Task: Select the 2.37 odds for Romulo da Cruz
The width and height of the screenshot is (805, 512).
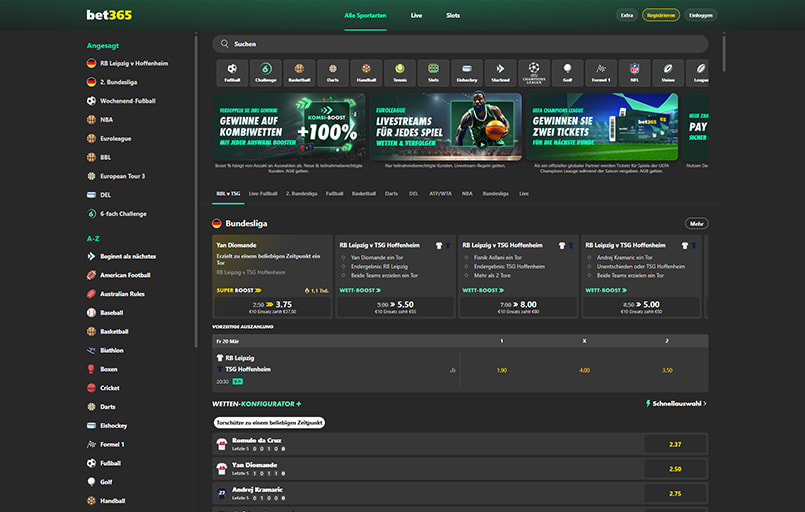Action: 675,444
